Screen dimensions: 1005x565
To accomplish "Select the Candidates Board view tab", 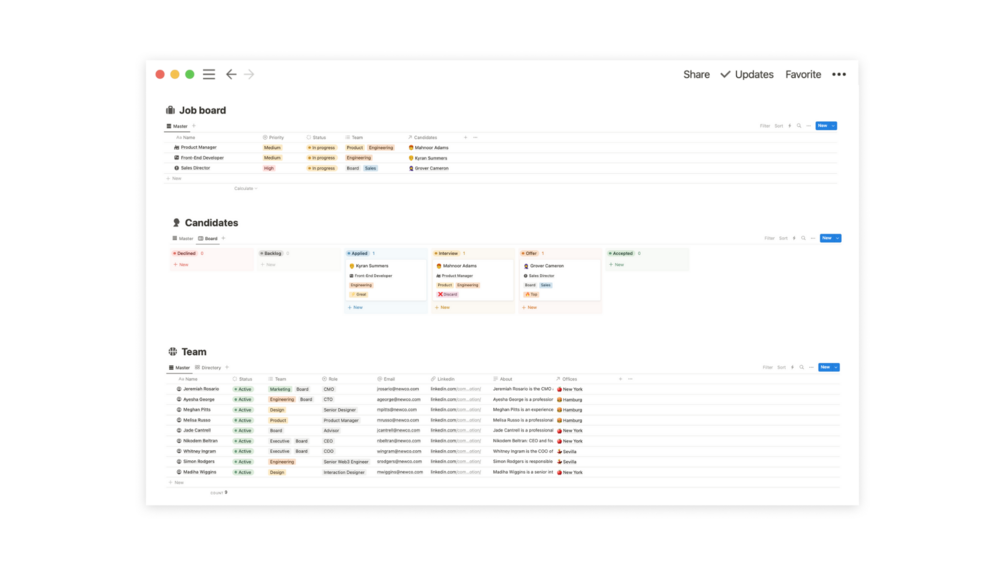I will [208, 238].
